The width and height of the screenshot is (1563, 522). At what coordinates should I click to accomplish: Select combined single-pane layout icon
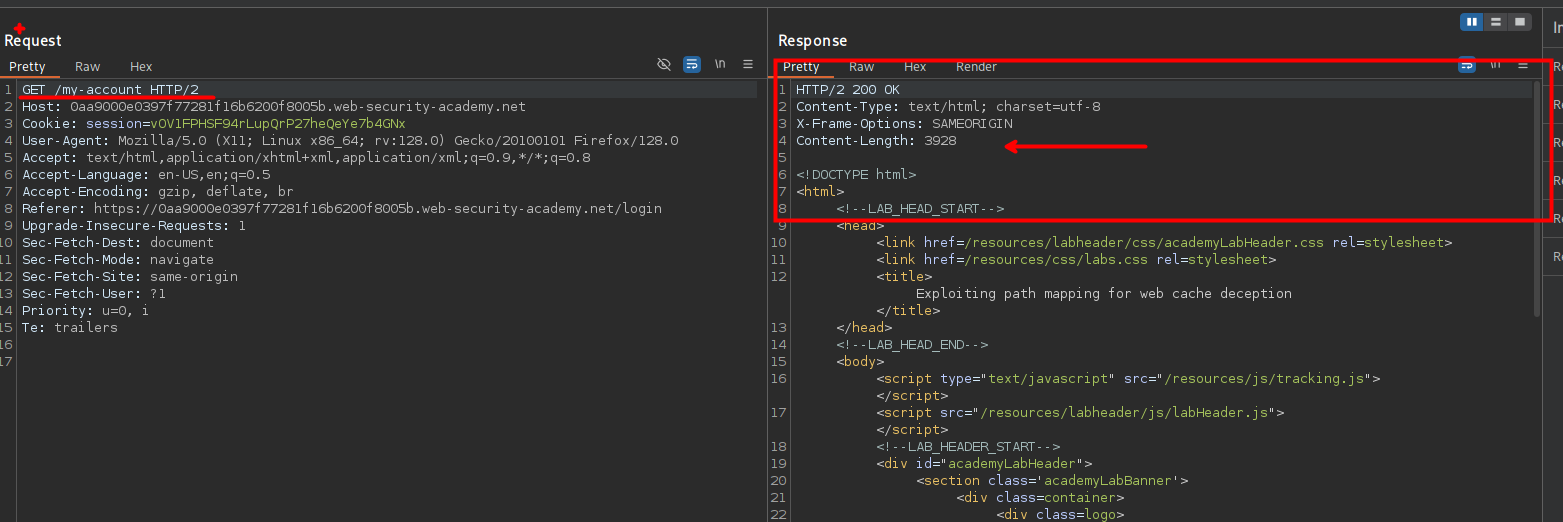(x=1520, y=22)
